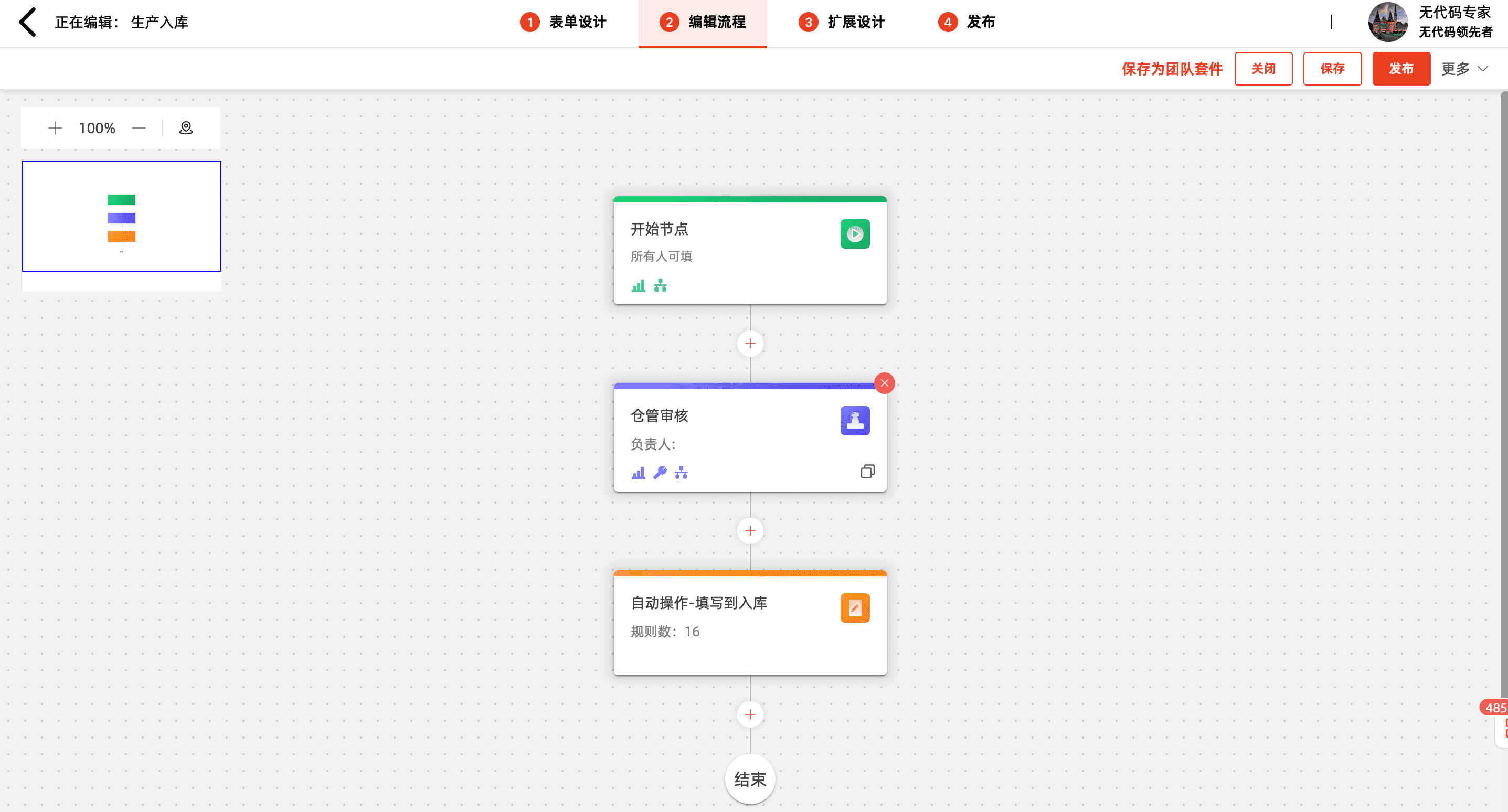Expand the 更多 dropdown menu

(1464, 69)
